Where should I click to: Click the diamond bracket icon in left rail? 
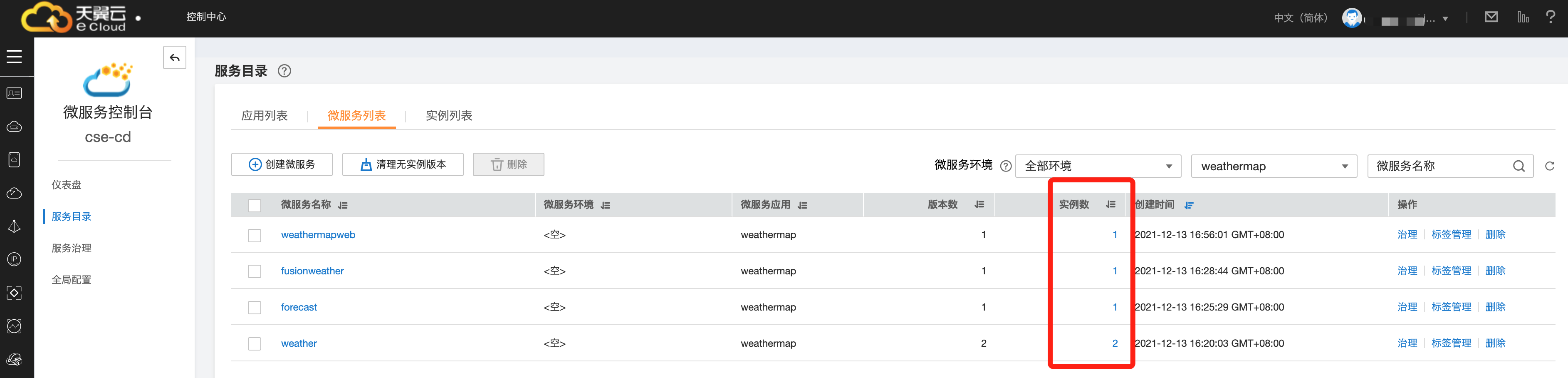click(14, 293)
